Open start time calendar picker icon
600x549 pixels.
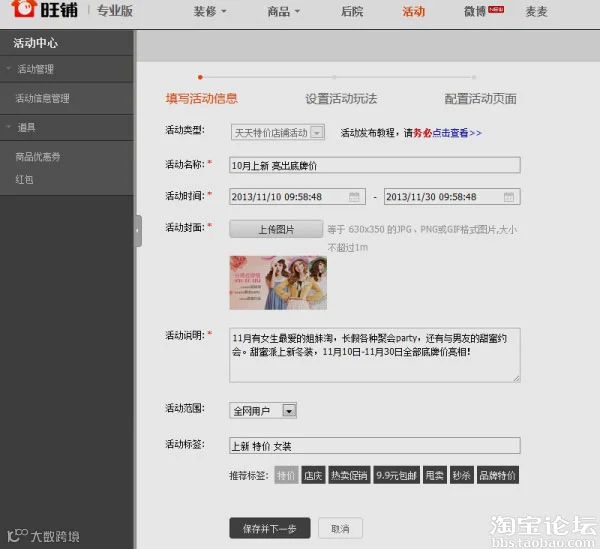[x=354, y=197]
